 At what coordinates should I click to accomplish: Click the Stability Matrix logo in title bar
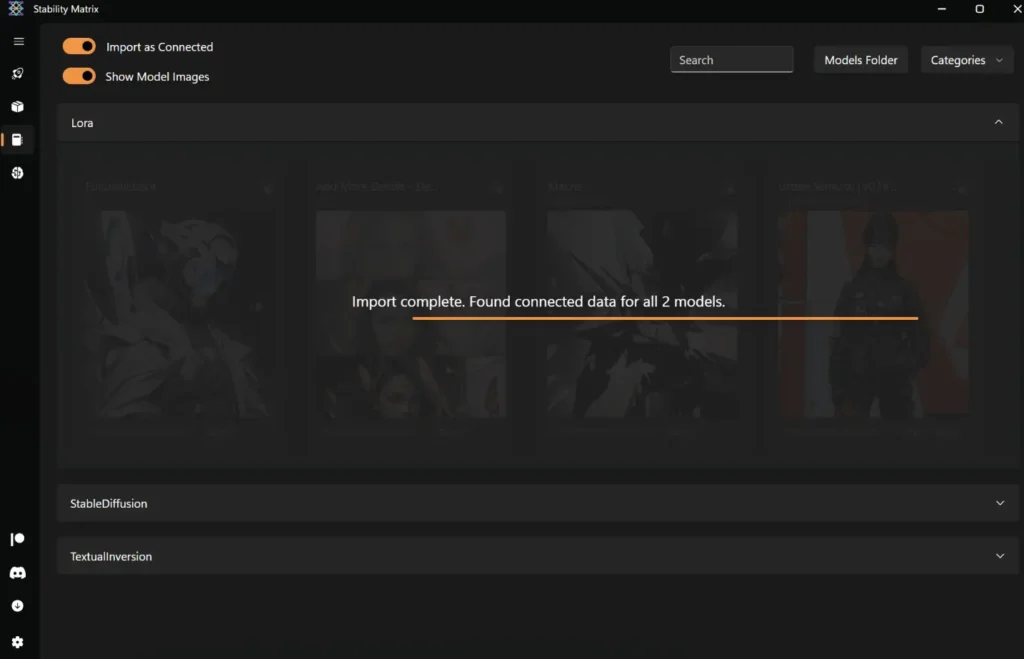pyautogui.click(x=16, y=9)
